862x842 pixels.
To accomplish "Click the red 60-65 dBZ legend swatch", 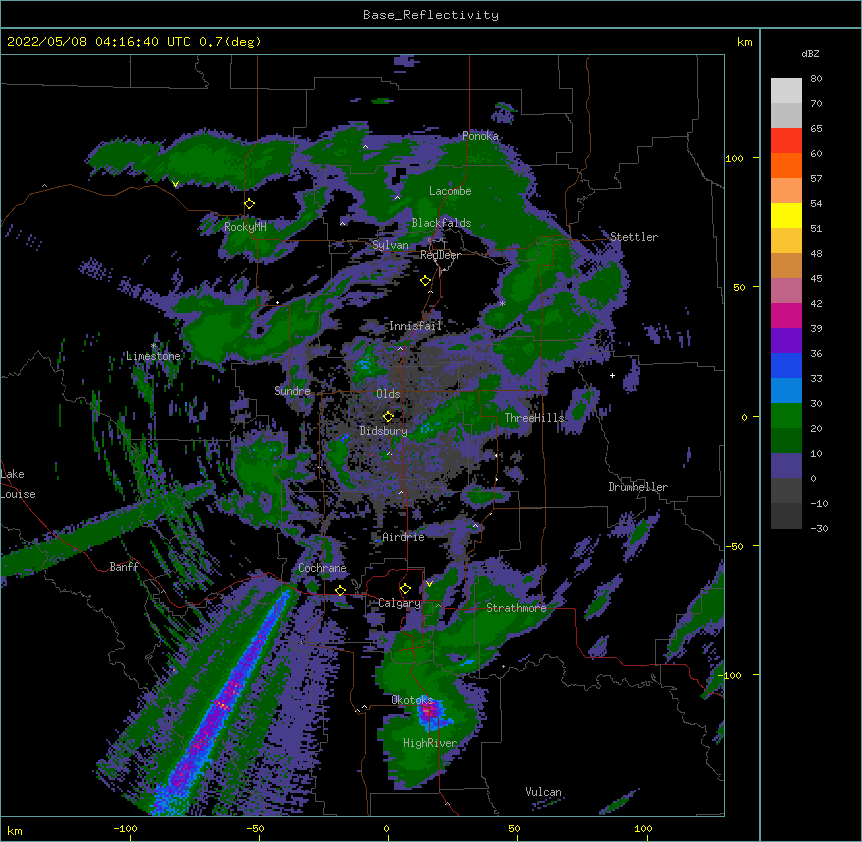I will coord(786,141).
